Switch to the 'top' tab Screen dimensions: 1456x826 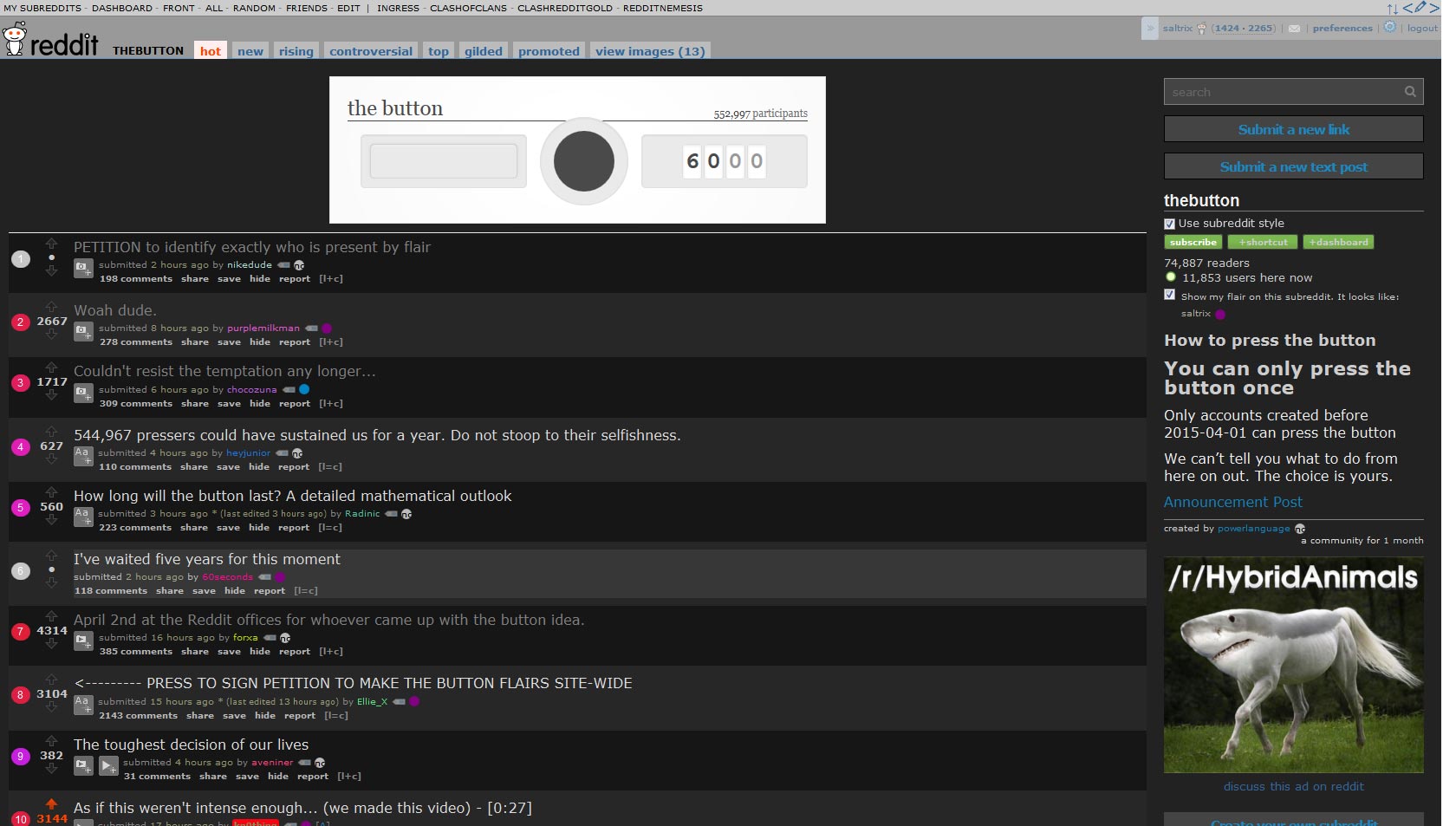click(439, 51)
